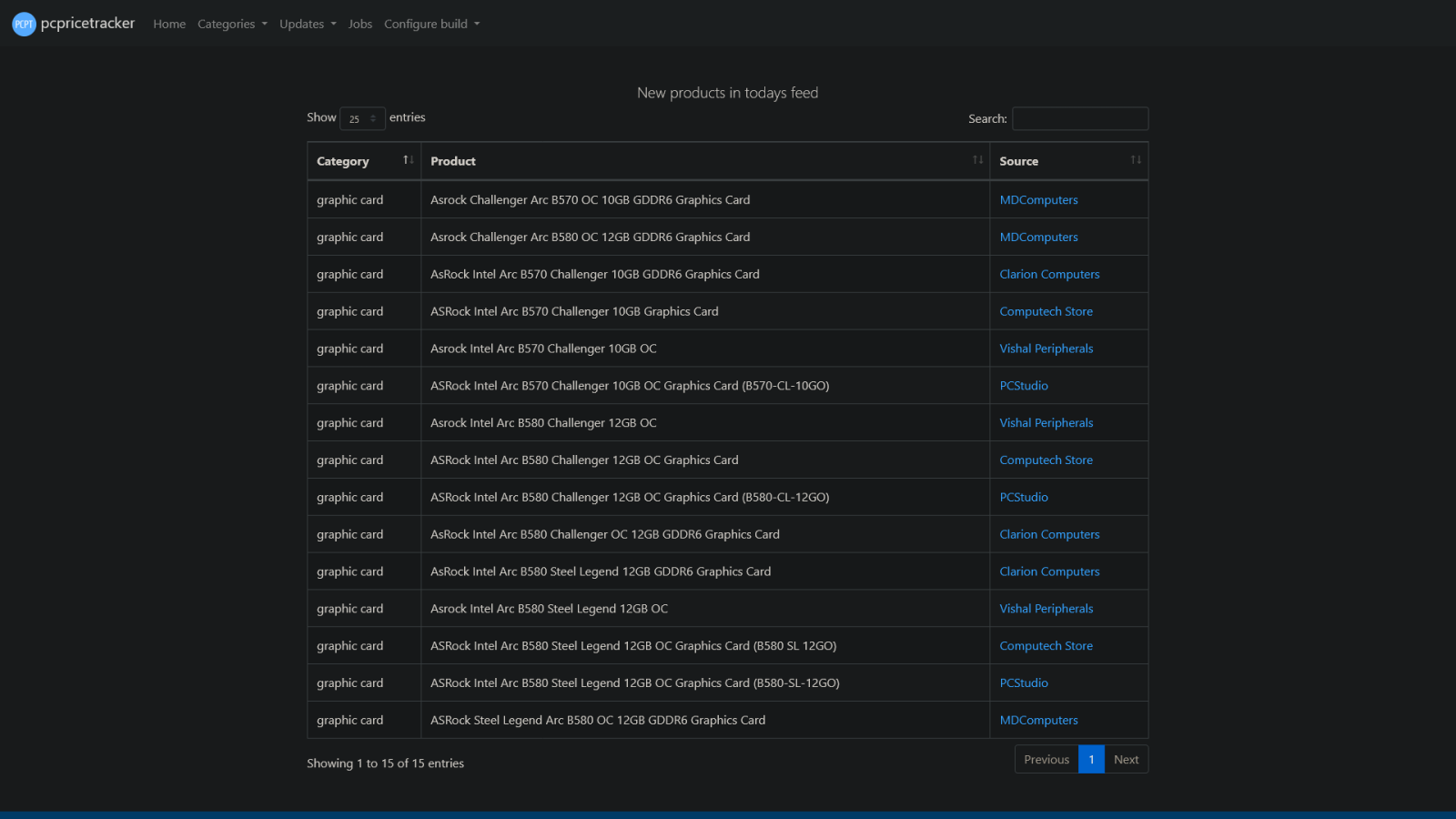This screenshot has width=1456, height=819.
Task: Visit PCStudio link for B570-CL-10GO card
Action: (1024, 386)
